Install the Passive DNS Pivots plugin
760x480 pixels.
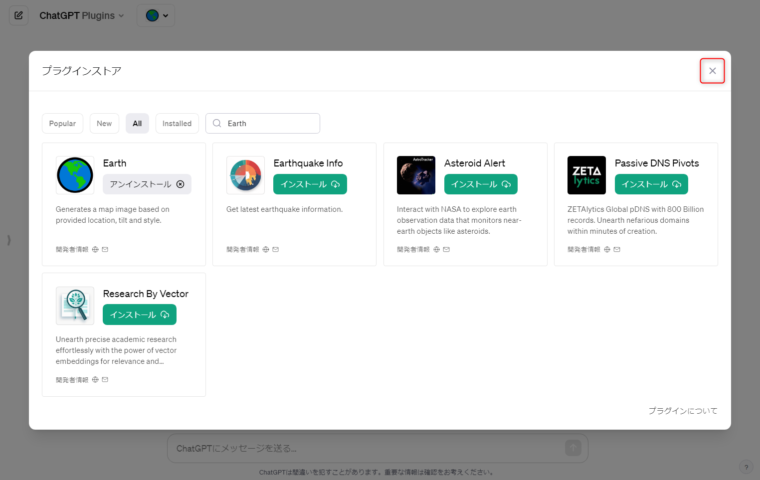(651, 184)
